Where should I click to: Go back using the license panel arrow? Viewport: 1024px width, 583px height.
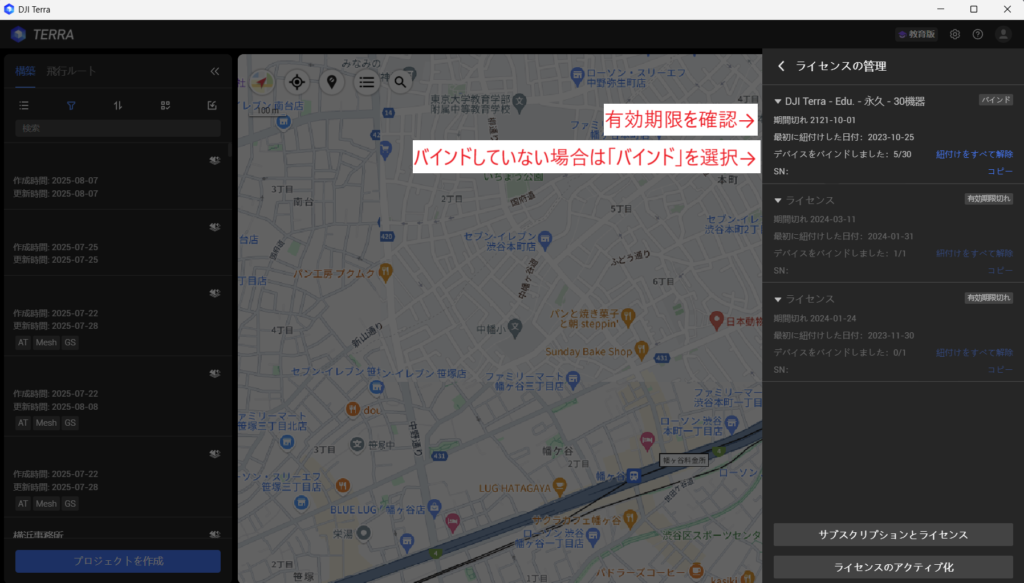(x=781, y=66)
